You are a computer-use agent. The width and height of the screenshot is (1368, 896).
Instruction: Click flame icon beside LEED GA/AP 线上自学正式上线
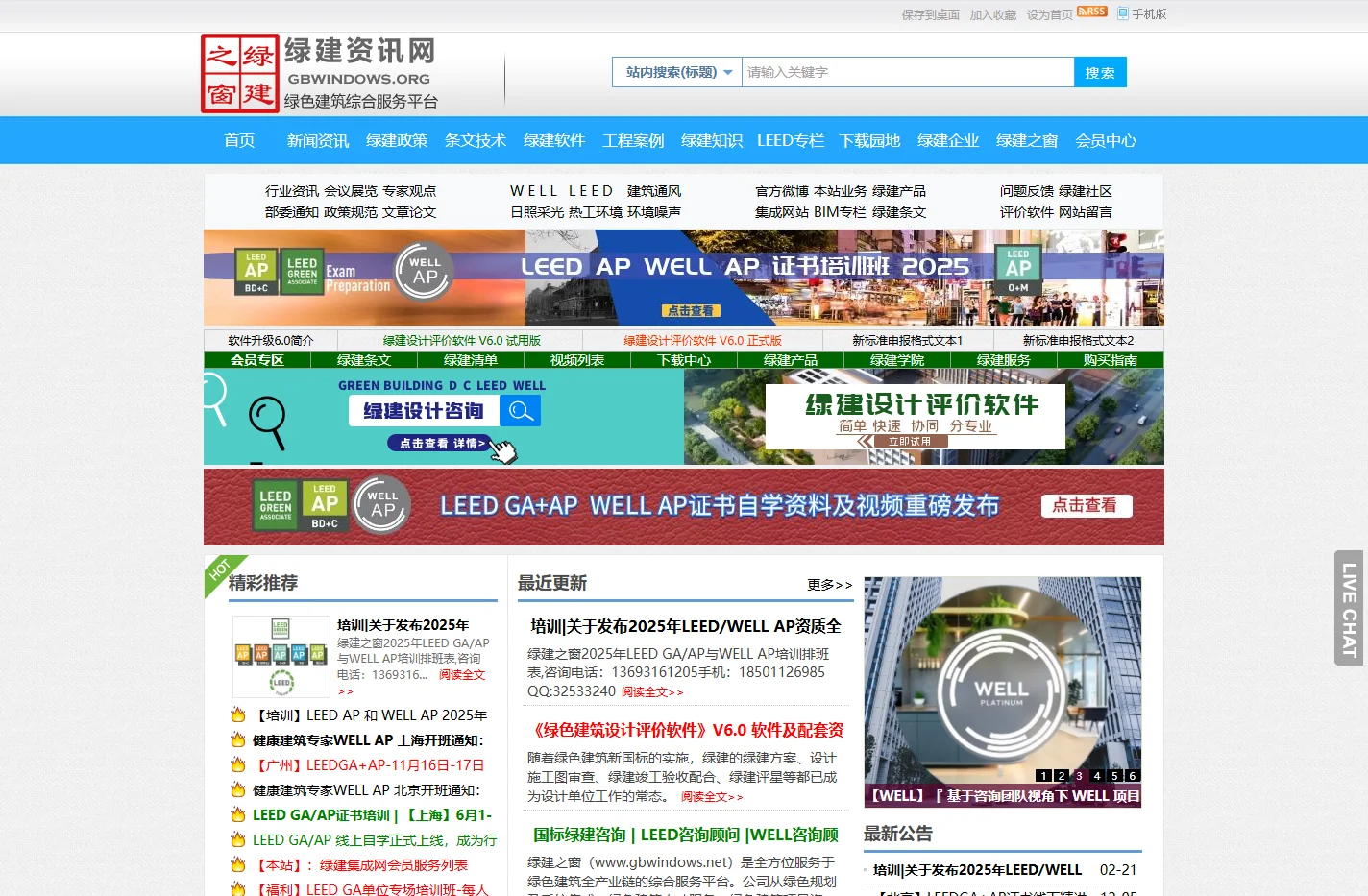[238, 839]
